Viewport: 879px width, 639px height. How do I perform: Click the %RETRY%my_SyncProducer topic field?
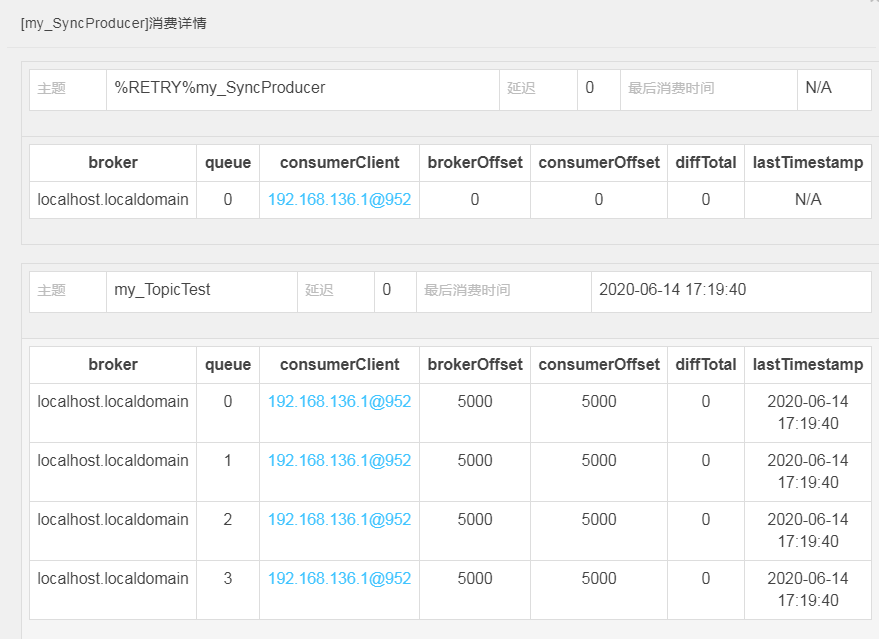[x=303, y=90]
